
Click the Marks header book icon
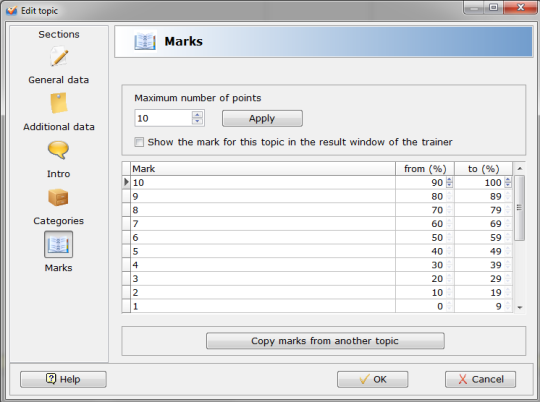coord(145,41)
